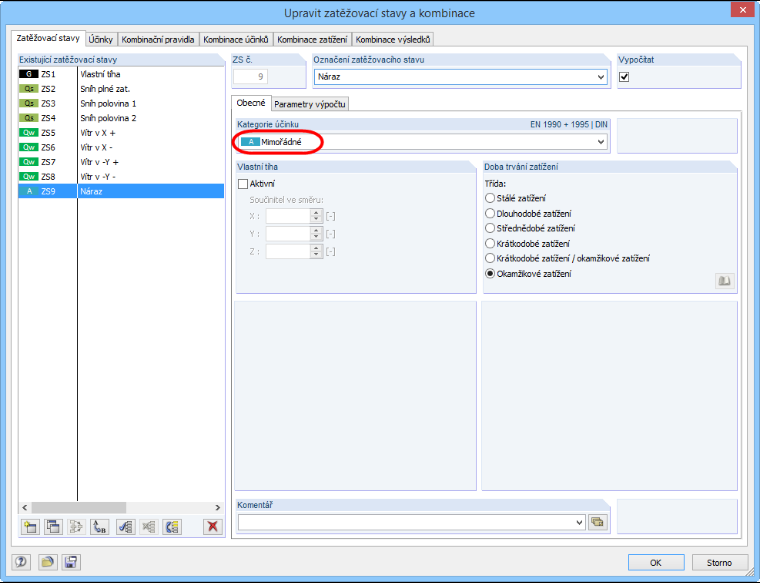Viewport: 760px width, 583px height.
Task: Select load case Vítr v X -
Action: click(121, 147)
